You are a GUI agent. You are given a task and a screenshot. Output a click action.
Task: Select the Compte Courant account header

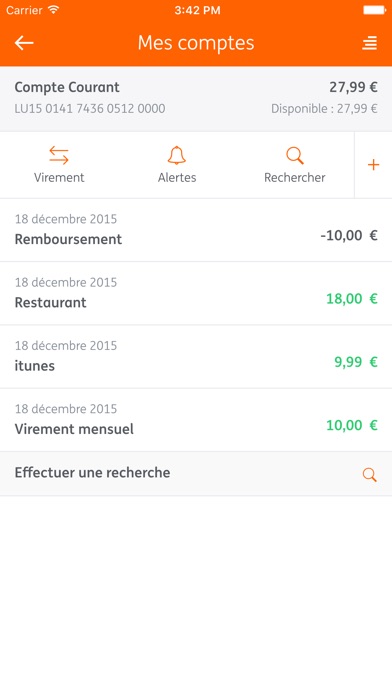[x=196, y=99]
